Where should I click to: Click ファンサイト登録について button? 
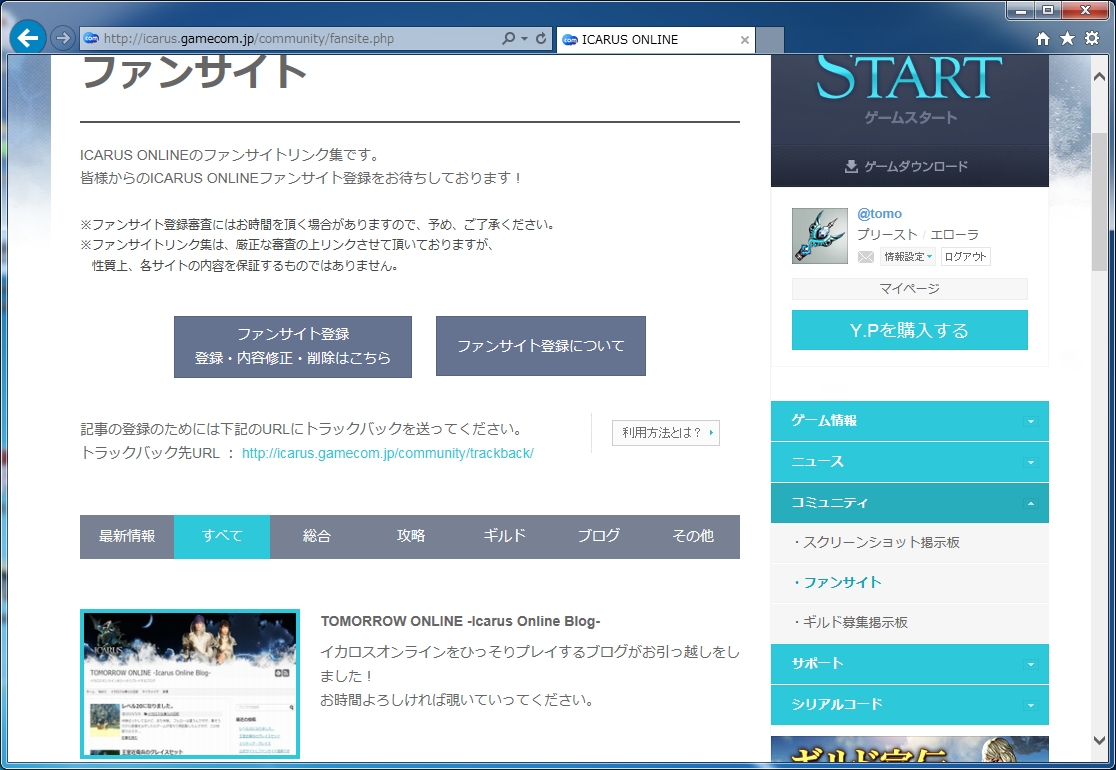541,346
